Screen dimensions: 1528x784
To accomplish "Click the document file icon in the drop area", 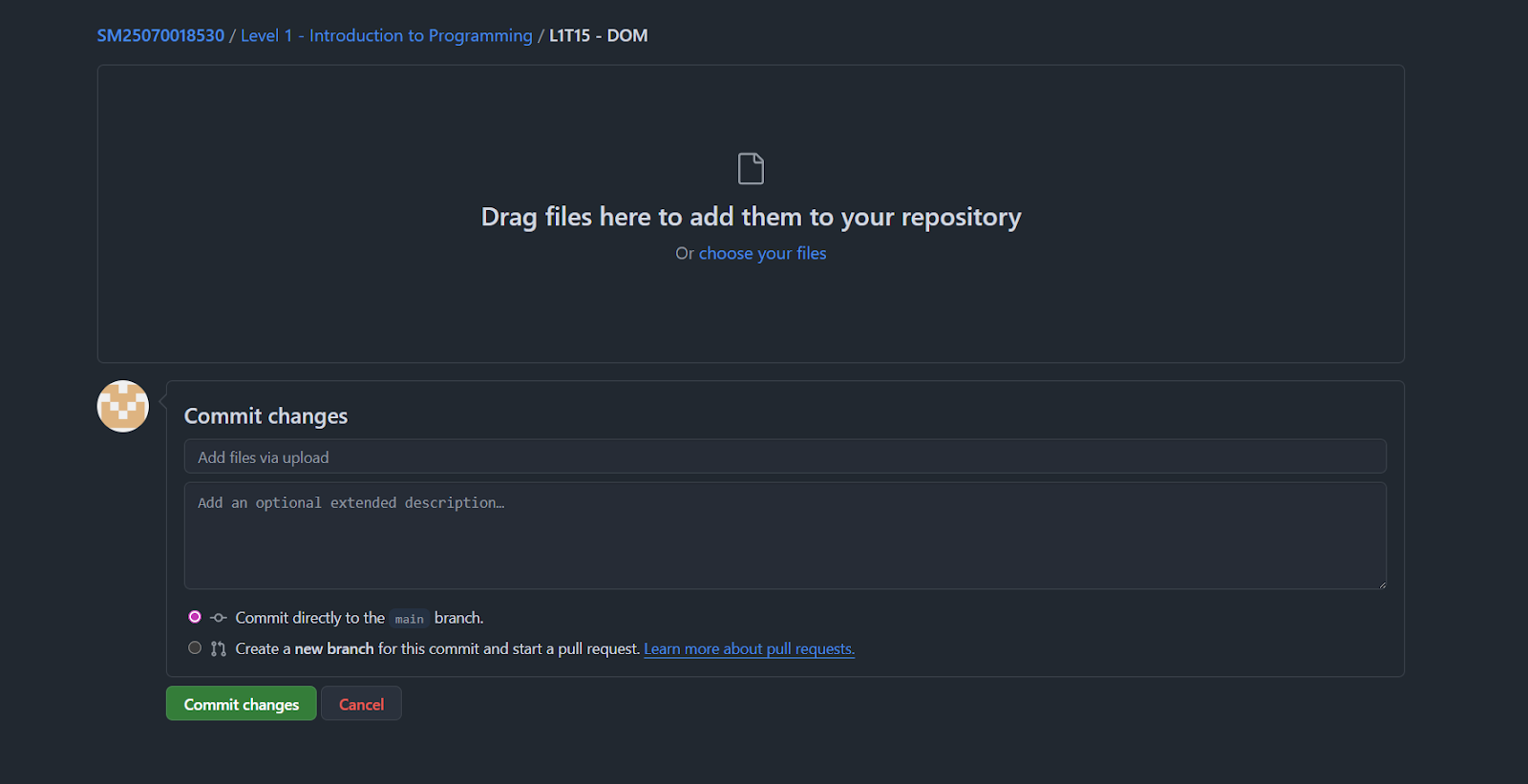I will click(751, 168).
